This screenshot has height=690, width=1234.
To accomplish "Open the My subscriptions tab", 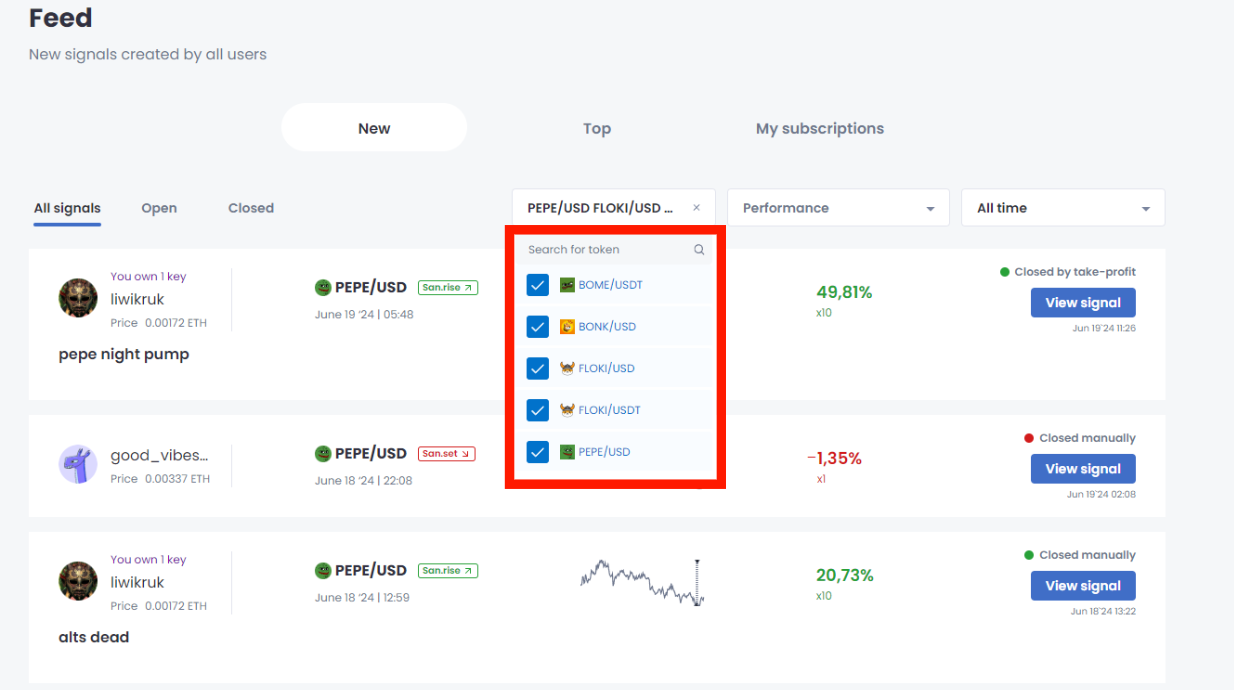I will tap(820, 128).
